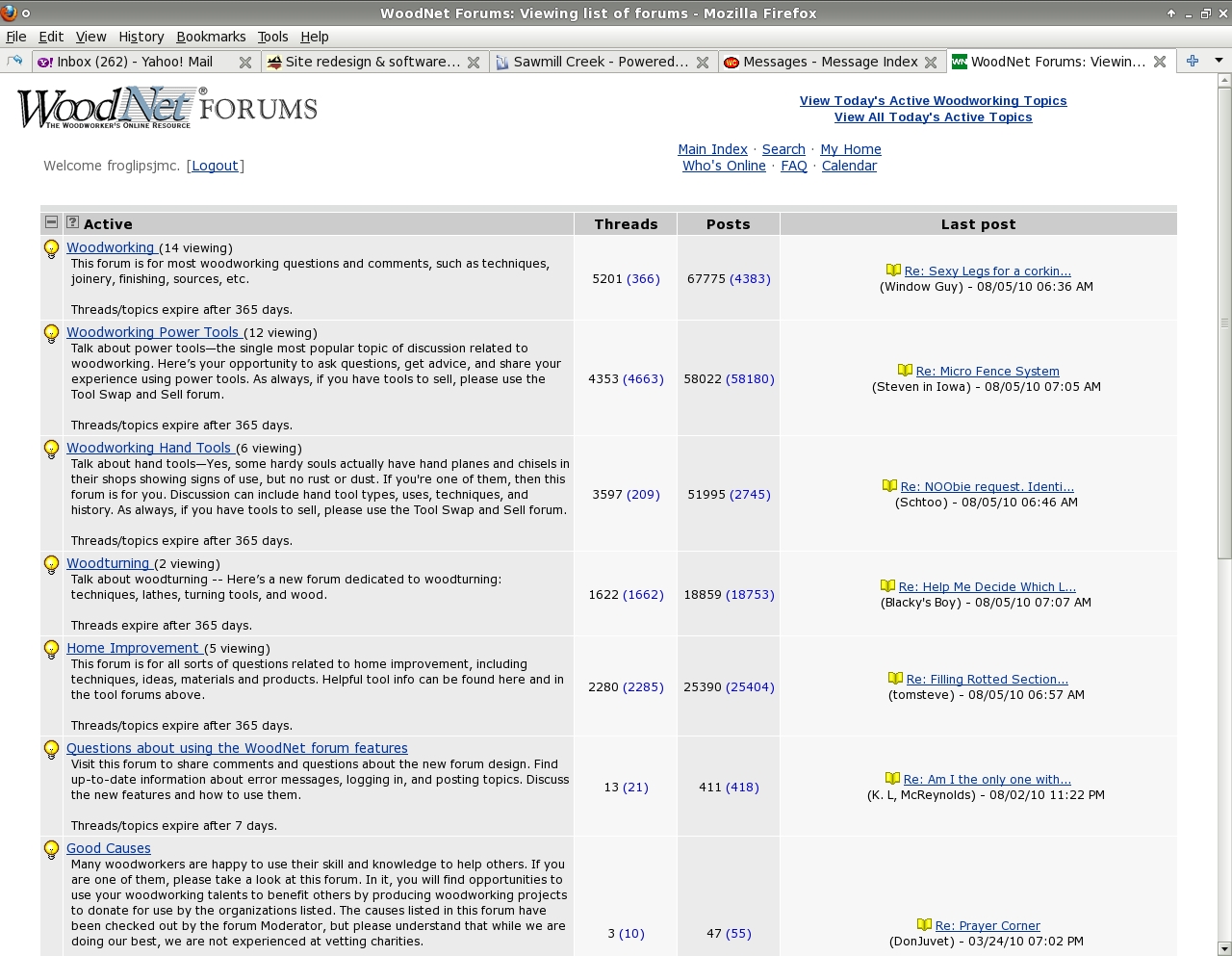
Task: Click the post icon next to Re: NOObie request
Action: pos(889,486)
